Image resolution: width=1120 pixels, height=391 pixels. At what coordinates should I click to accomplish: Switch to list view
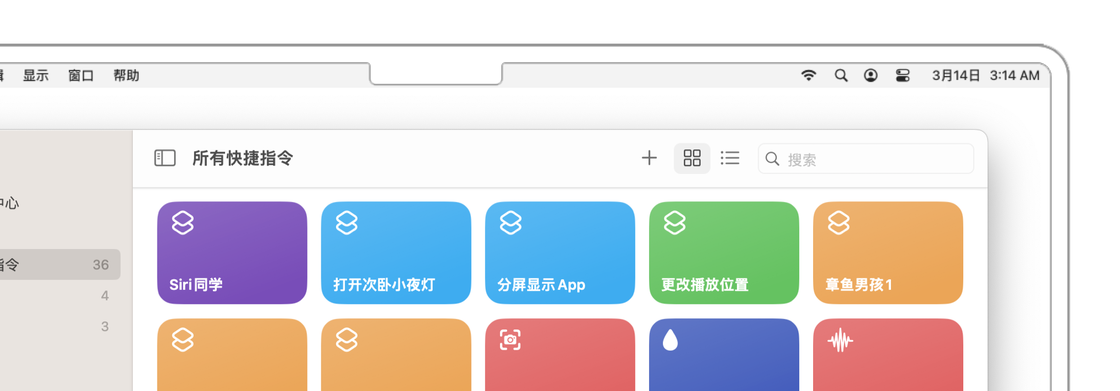(x=730, y=158)
